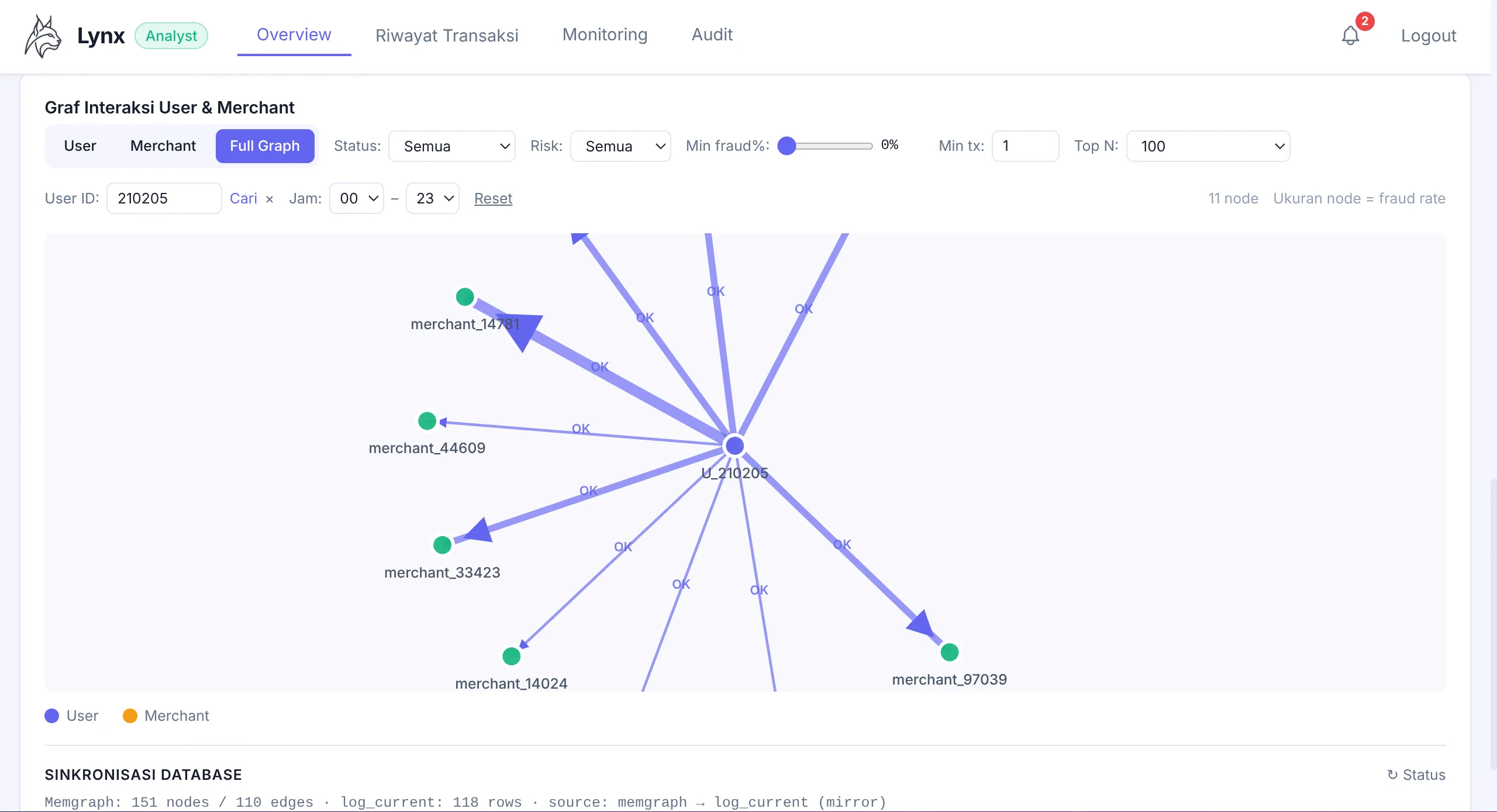Click the Min fraud% slider handle
Screen dimensions: 1497x812
[x=787, y=146]
